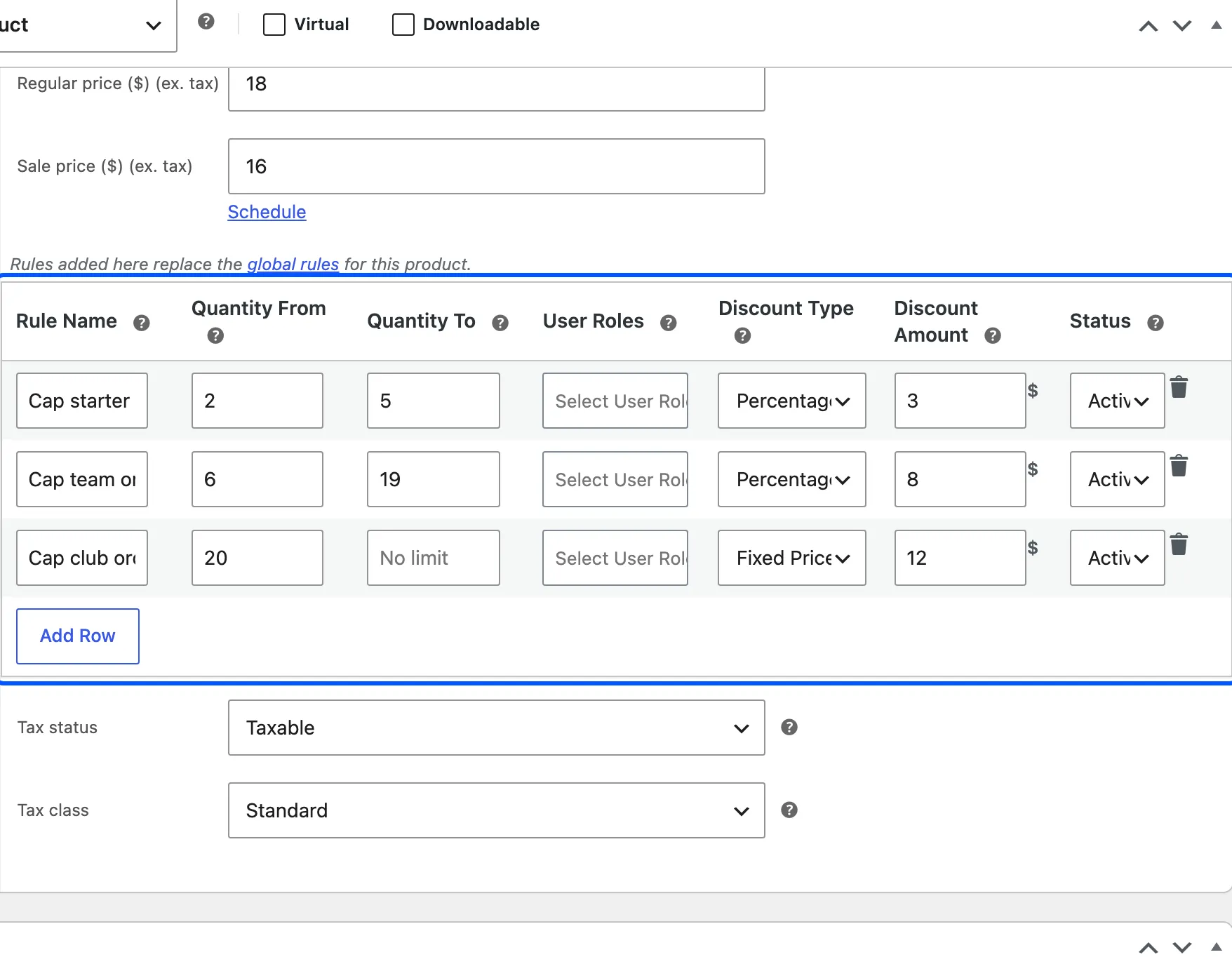The image size is (1232, 957).
Task: Click the Quantity From help icon
Action: pos(215,336)
